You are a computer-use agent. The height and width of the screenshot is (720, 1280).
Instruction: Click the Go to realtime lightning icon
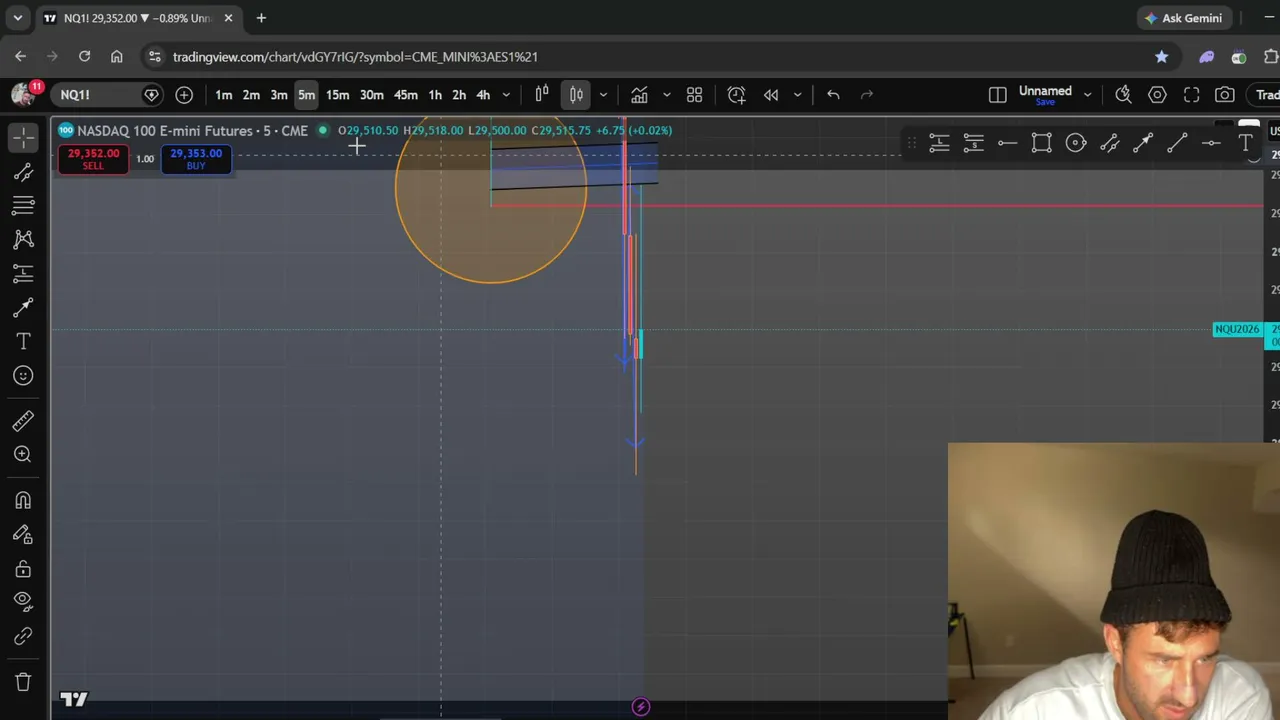point(641,707)
